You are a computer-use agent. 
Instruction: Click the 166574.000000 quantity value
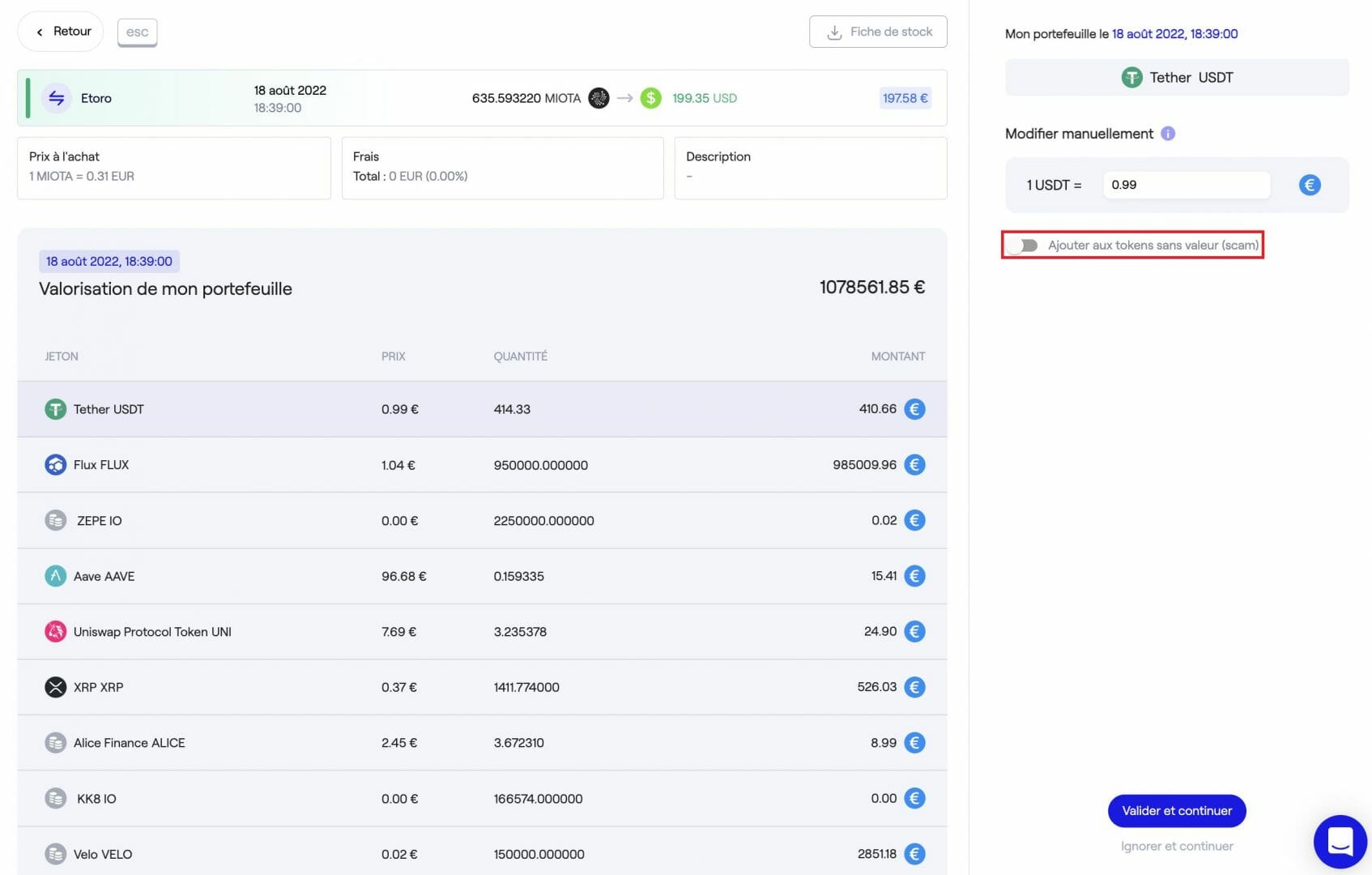pos(538,799)
